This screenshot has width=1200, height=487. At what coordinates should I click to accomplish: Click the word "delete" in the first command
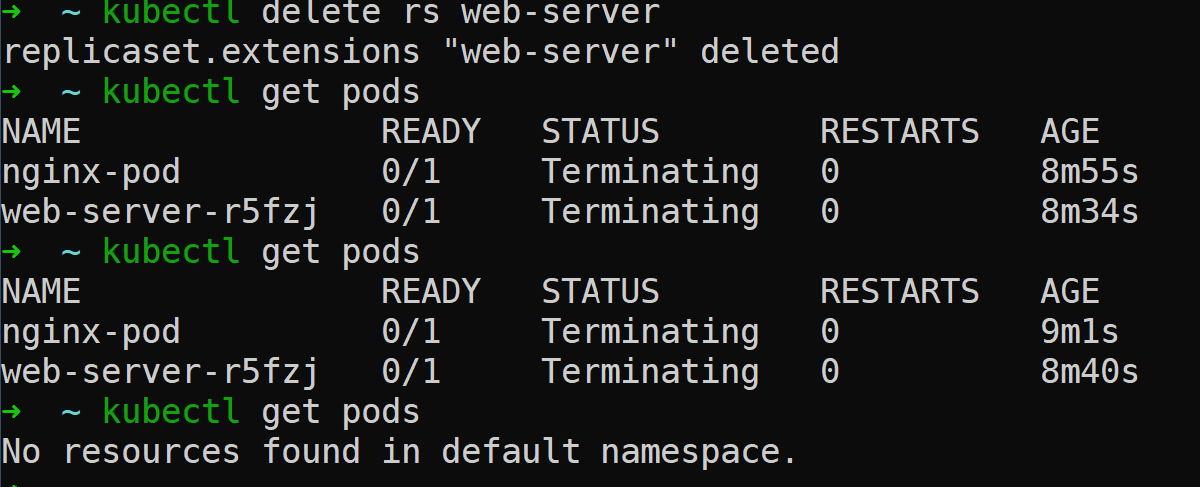pyautogui.click(x=320, y=13)
